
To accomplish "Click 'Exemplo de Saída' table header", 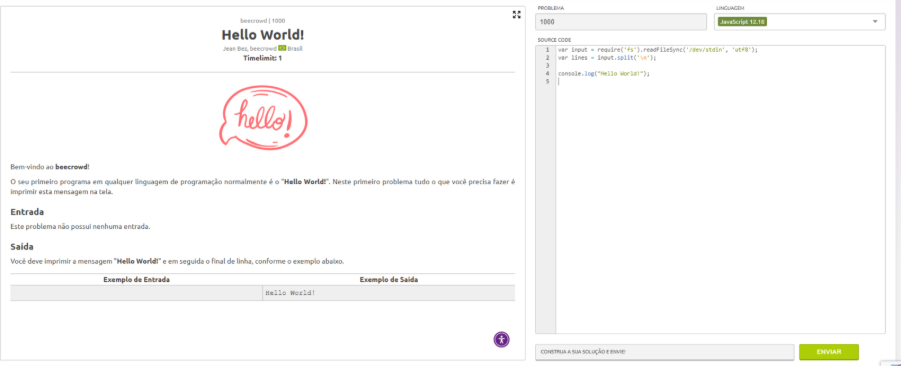I will 388,279.
